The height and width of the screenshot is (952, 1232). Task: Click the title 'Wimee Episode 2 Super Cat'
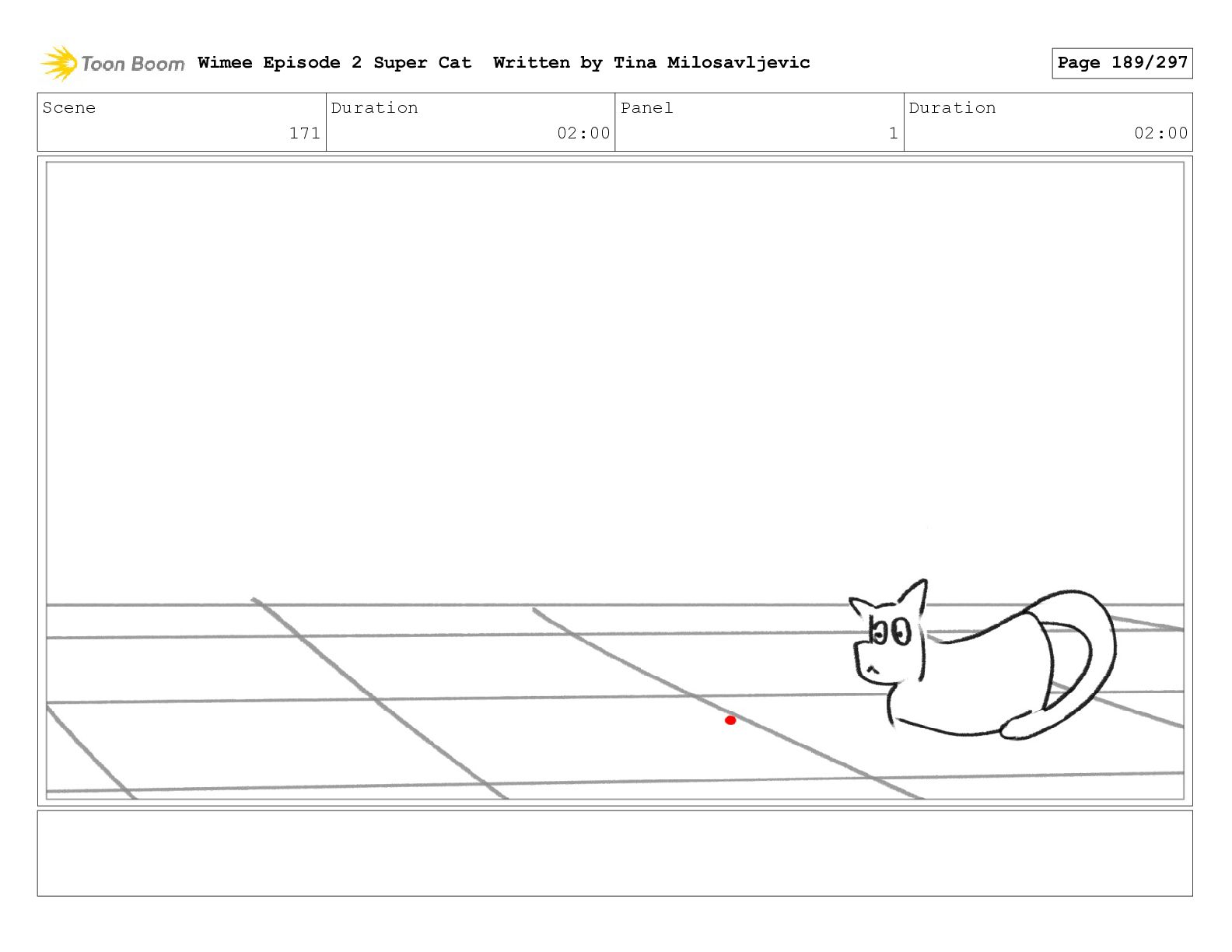pos(334,62)
